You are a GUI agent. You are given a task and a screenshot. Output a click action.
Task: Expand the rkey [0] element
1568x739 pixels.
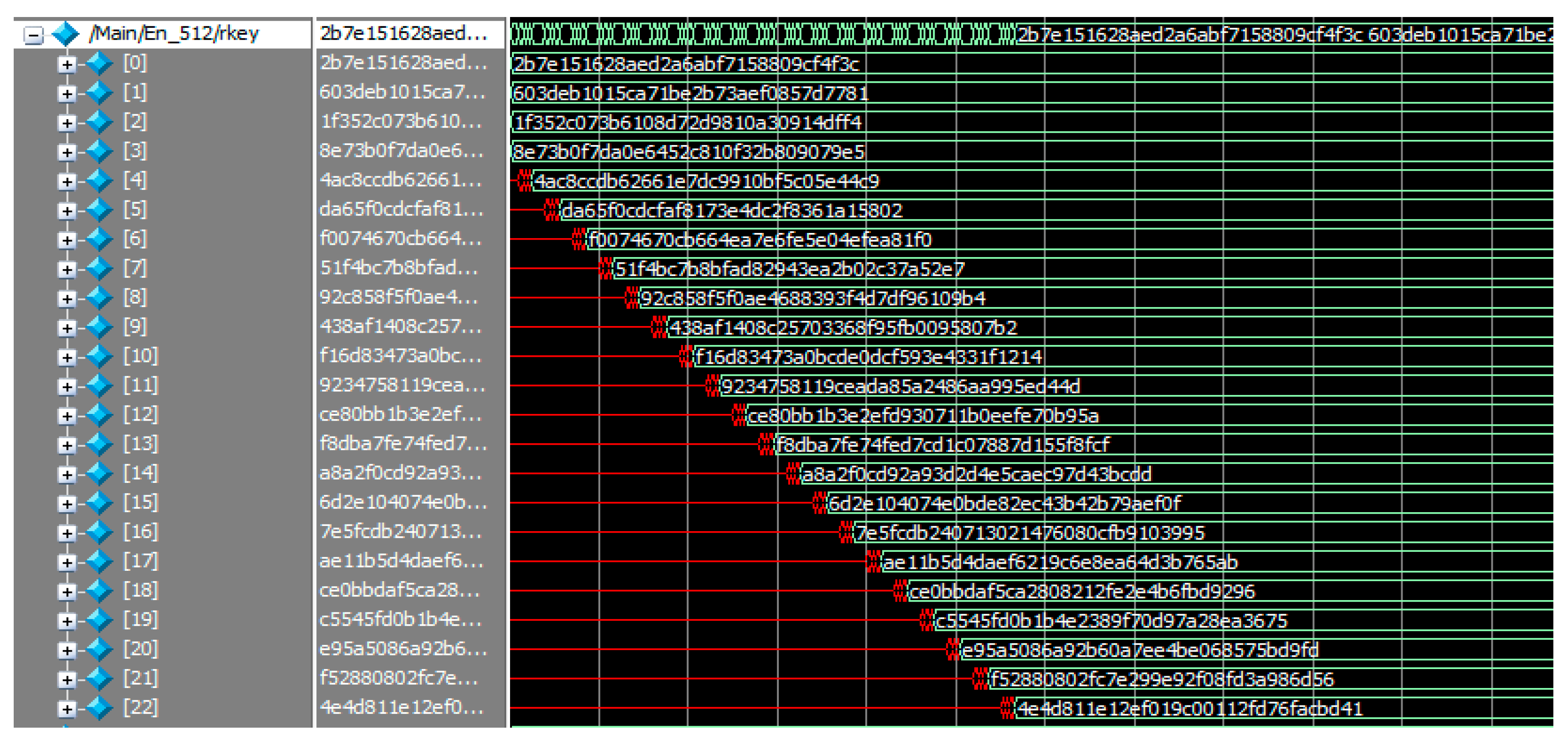click(x=67, y=64)
